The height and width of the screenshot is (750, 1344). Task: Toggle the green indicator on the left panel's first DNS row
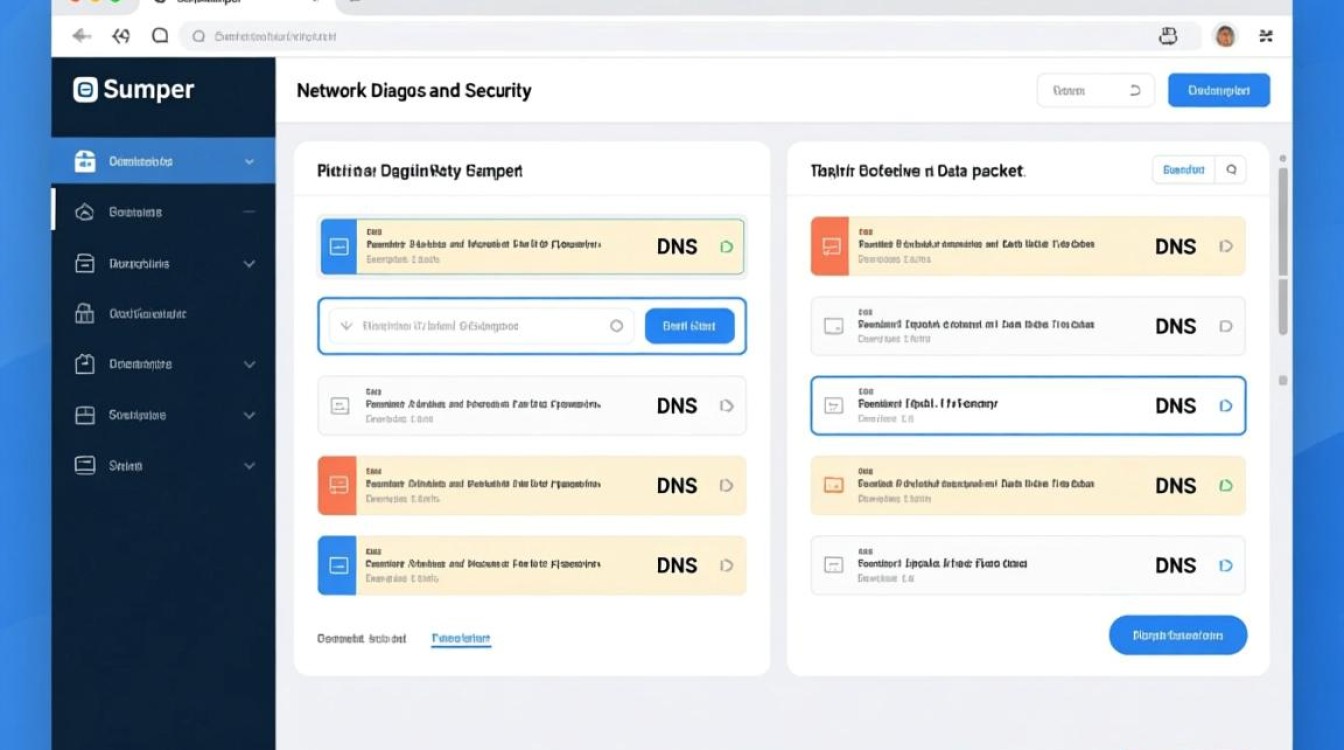click(x=727, y=246)
